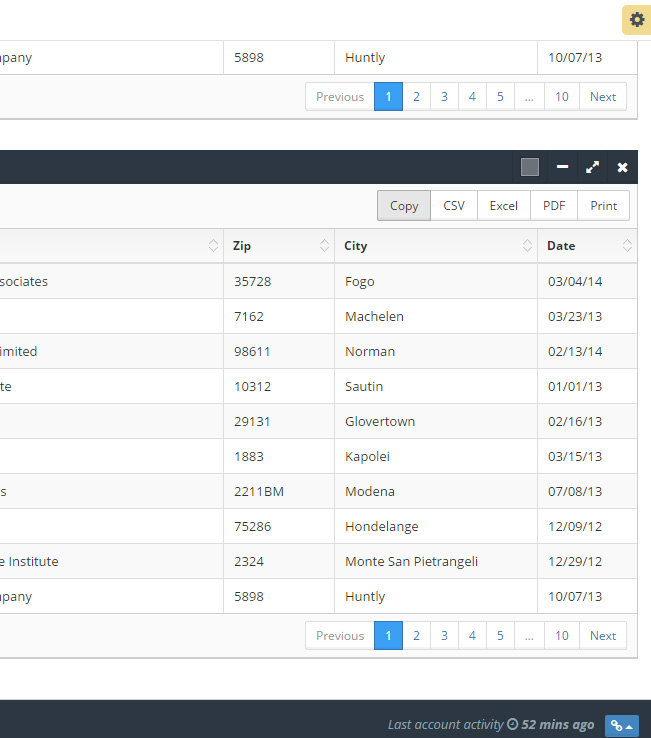Image resolution: width=651 pixels, height=738 pixels.
Task: Go to page 2 in lower table pagination
Action: tap(416, 635)
